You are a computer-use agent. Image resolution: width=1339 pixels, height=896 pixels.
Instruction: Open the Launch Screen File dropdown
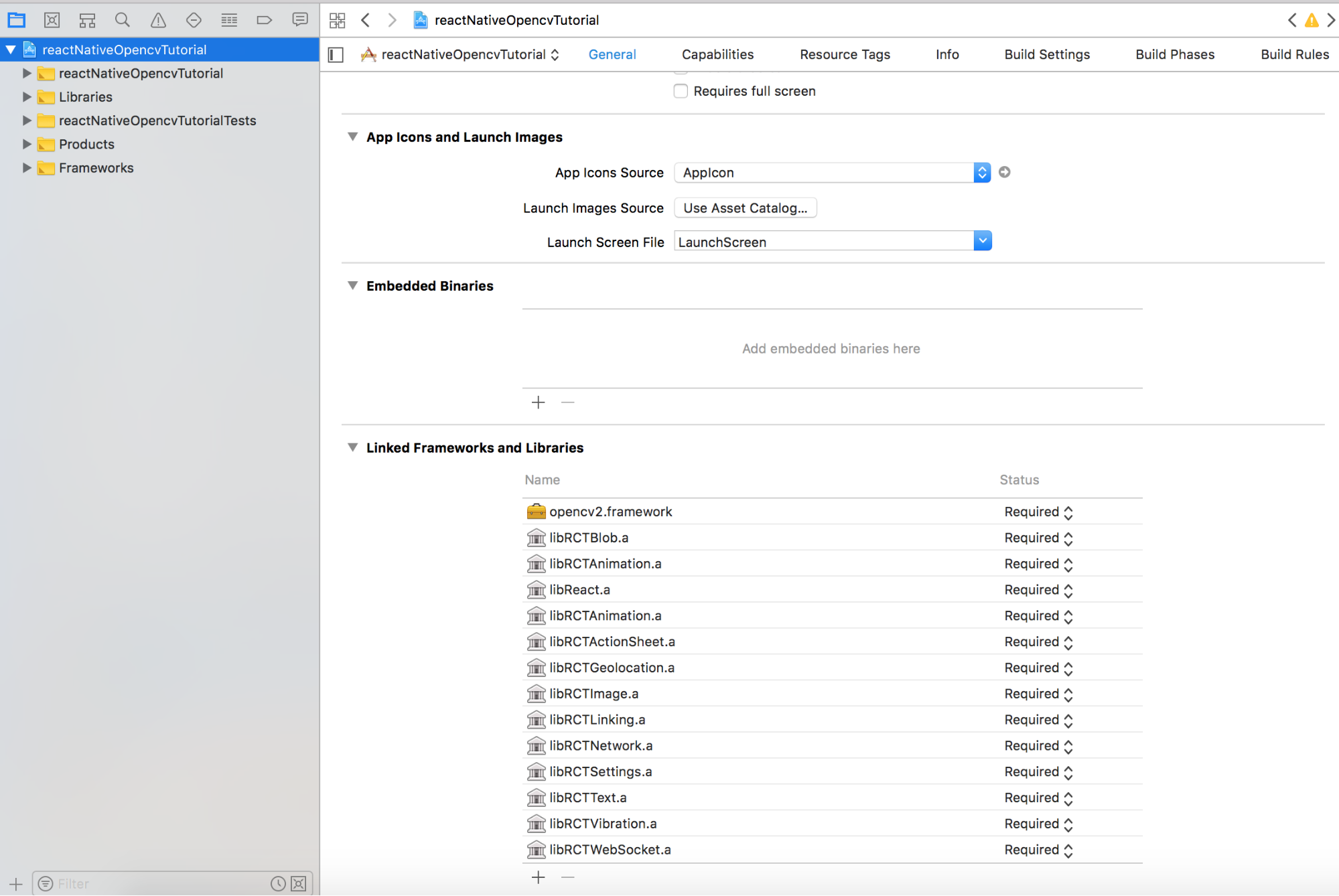click(x=982, y=241)
